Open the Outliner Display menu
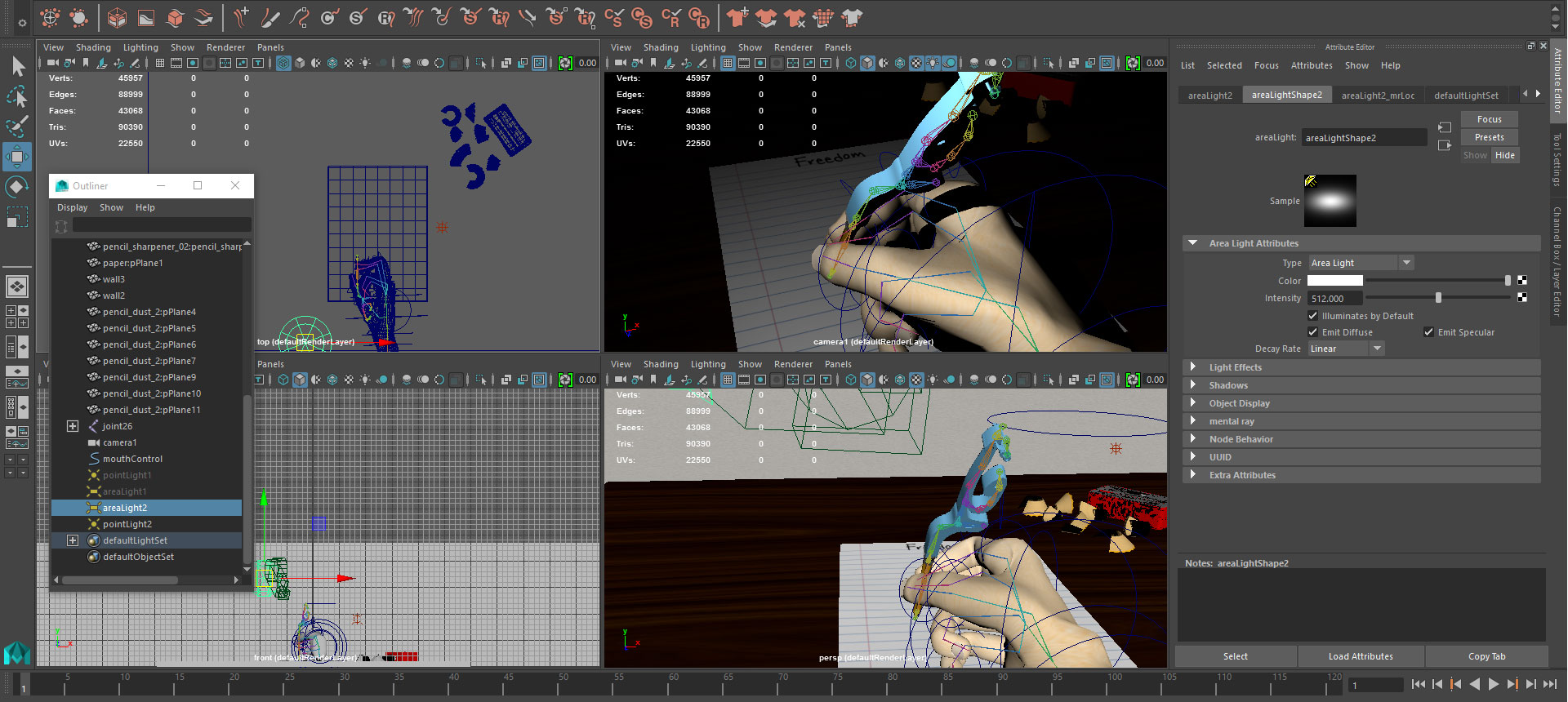The width and height of the screenshot is (1568, 702). pos(72,207)
